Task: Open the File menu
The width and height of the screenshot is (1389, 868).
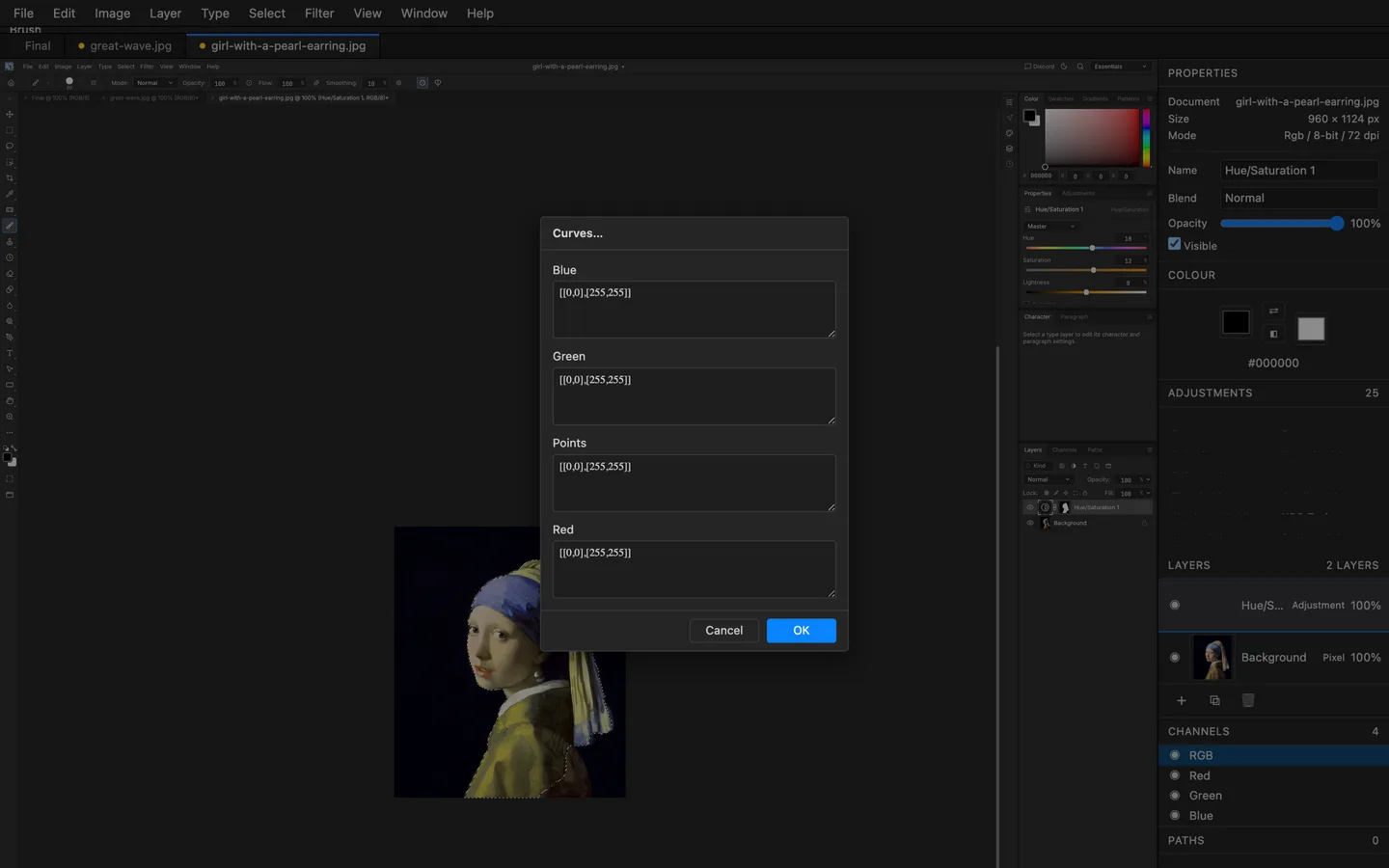Action: pos(23,14)
